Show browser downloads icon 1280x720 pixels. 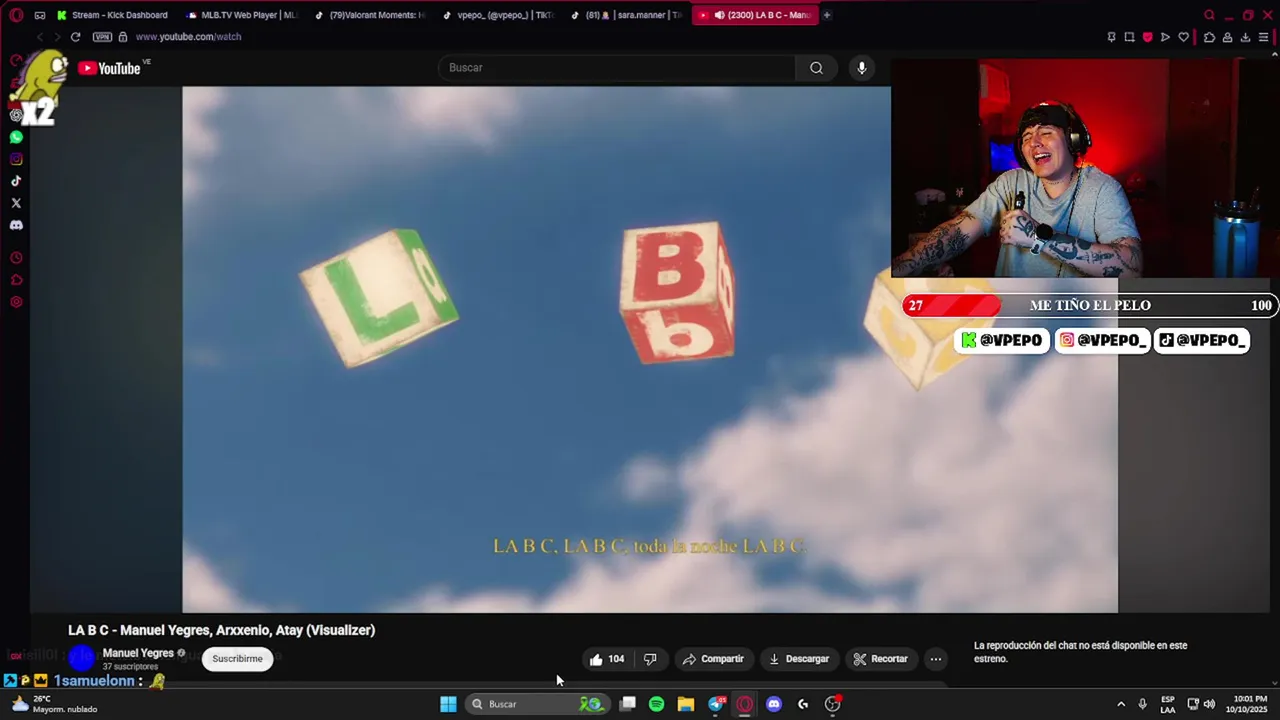(1245, 37)
